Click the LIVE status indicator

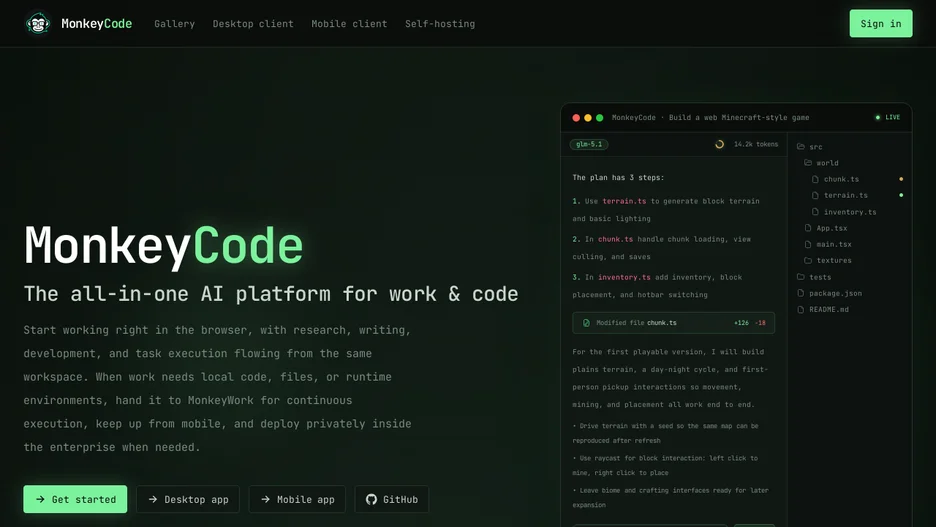(x=888, y=118)
